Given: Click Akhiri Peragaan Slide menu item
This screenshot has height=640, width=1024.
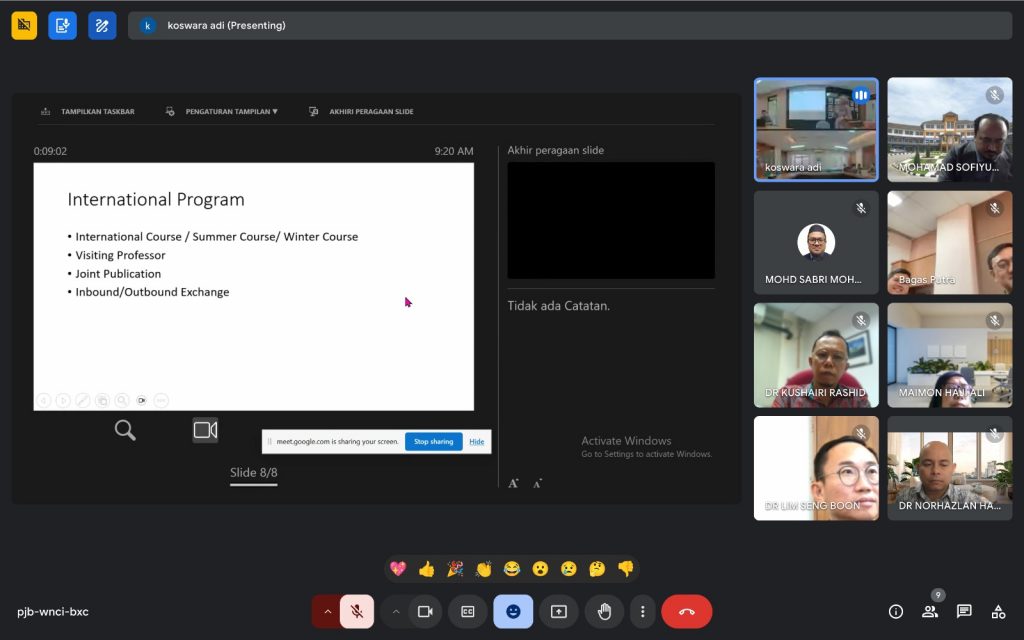Looking at the screenshot, I should click(362, 112).
